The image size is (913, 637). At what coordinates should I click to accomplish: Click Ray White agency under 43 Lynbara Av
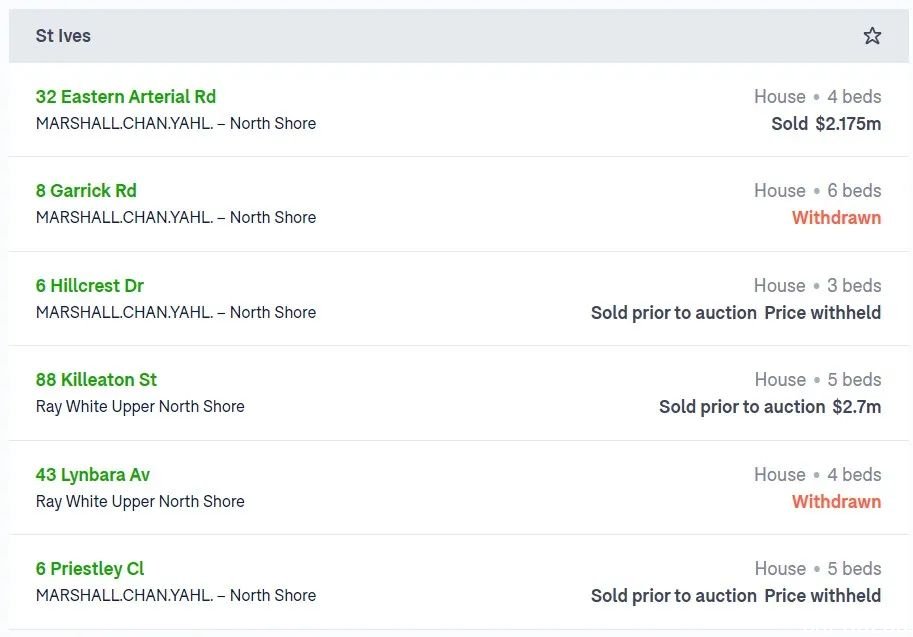(140, 501)
